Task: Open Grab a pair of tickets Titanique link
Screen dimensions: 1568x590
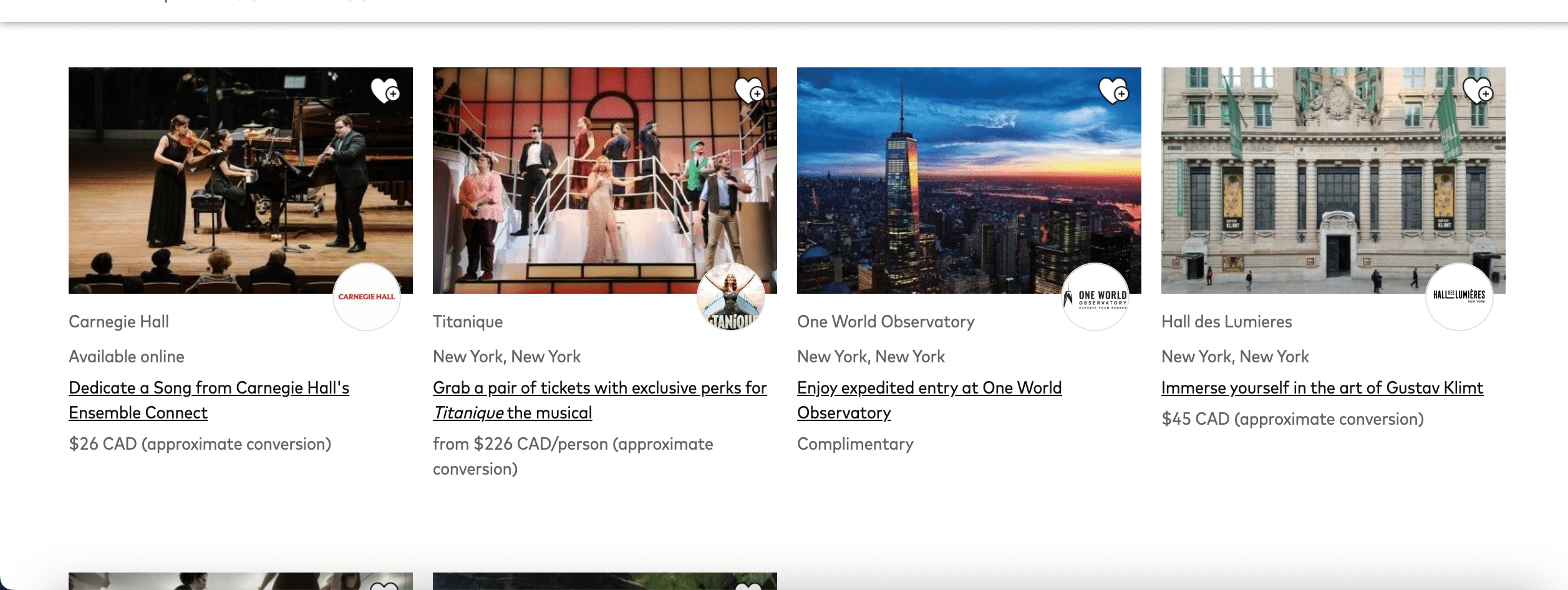Action: pos(600,400)
